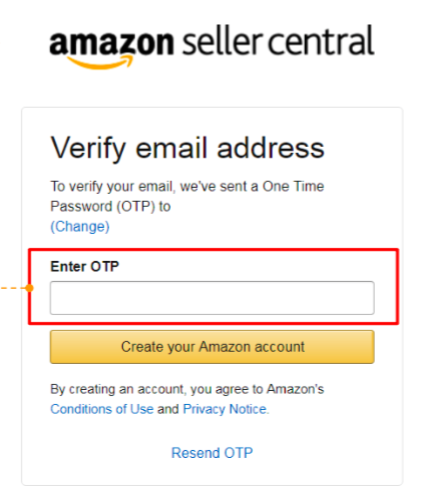Click the "and" between the policy links
Image resolution: width=421 pixels, height=496 pixels.
[x=168, y=409]
